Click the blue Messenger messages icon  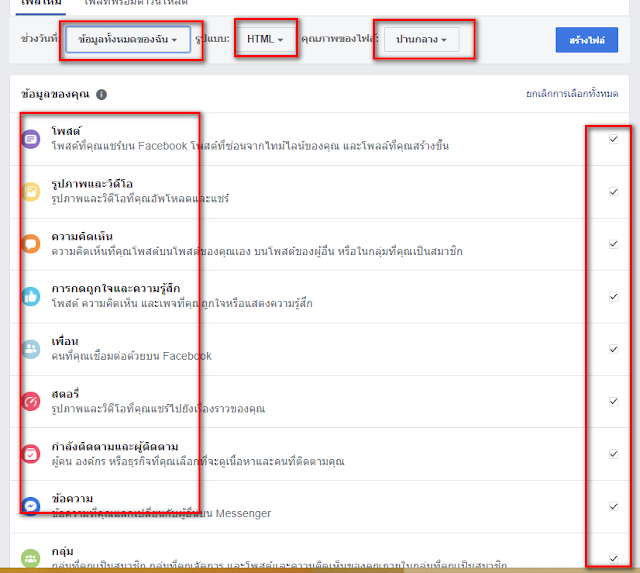31,506
